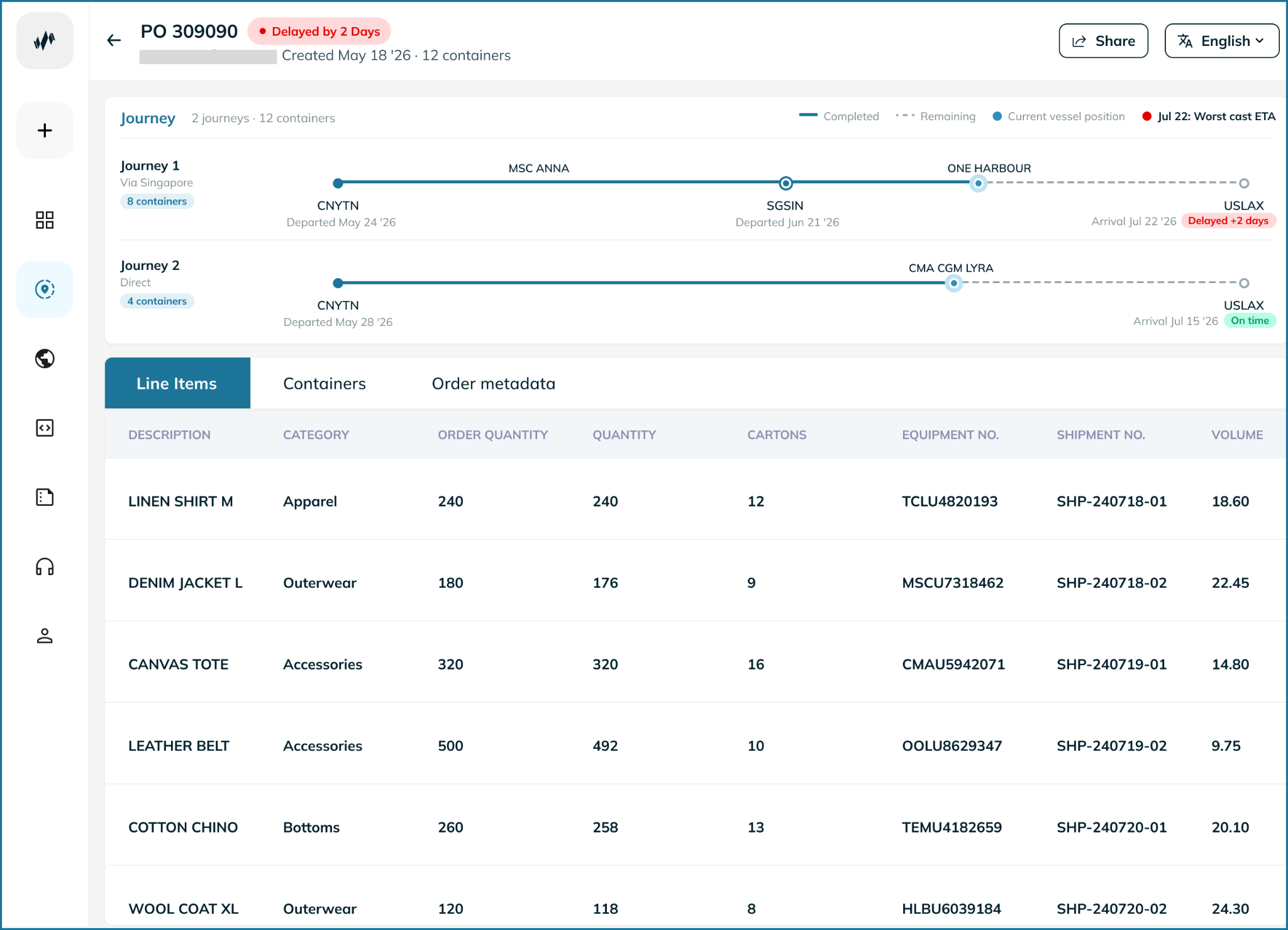
Task: Click the SGSIN waypoint marker on Journey 1
Action: coord(786,183)
